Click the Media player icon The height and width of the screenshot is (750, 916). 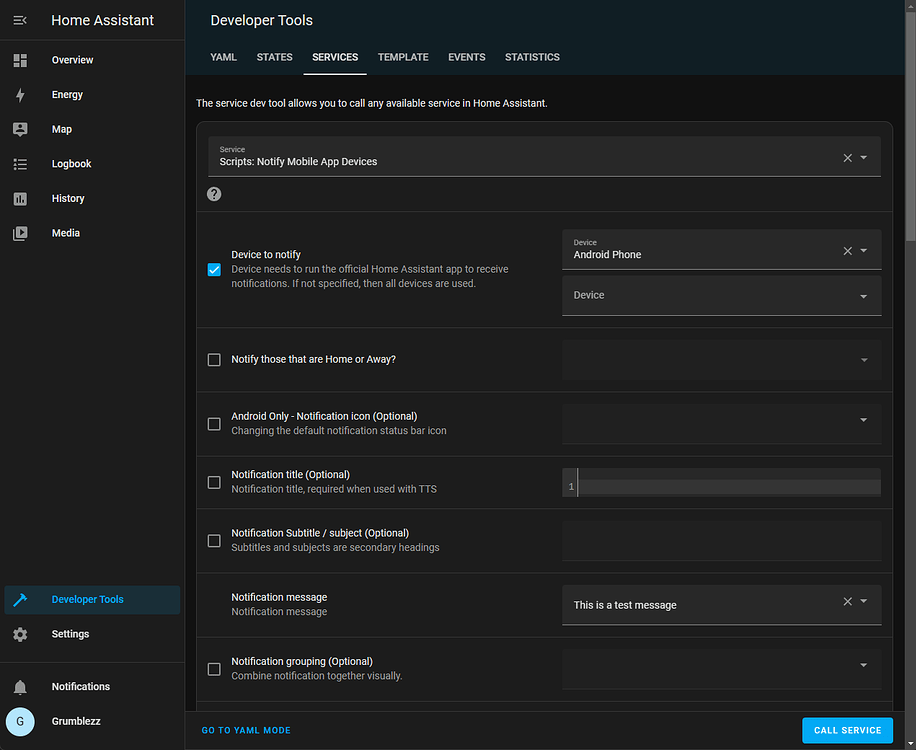click(x=20, y=233)
